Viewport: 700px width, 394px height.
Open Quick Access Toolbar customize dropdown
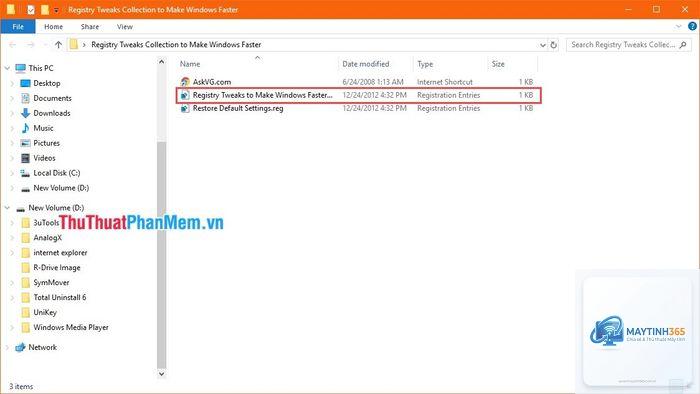56,10
